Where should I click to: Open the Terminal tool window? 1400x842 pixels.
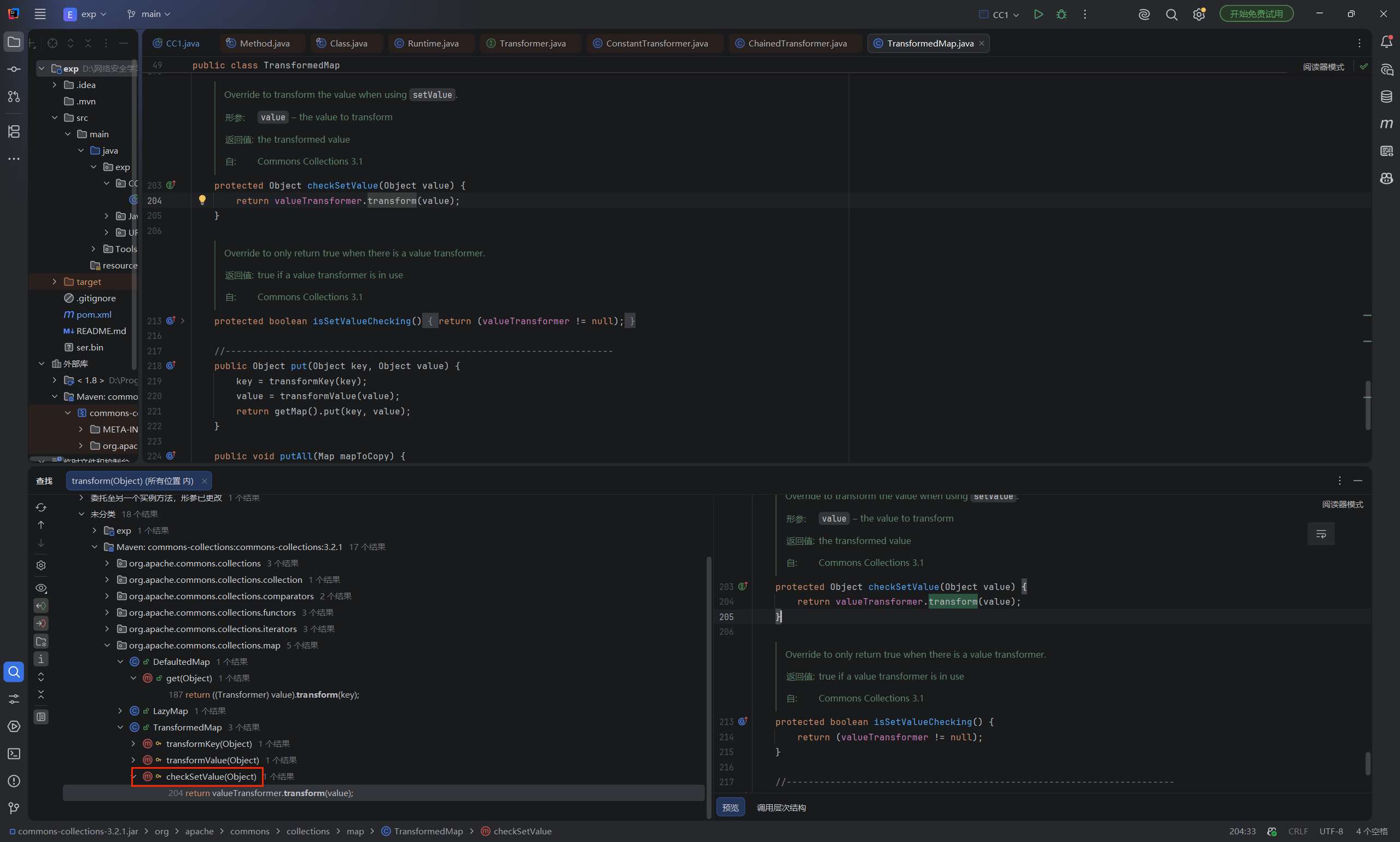14,753
